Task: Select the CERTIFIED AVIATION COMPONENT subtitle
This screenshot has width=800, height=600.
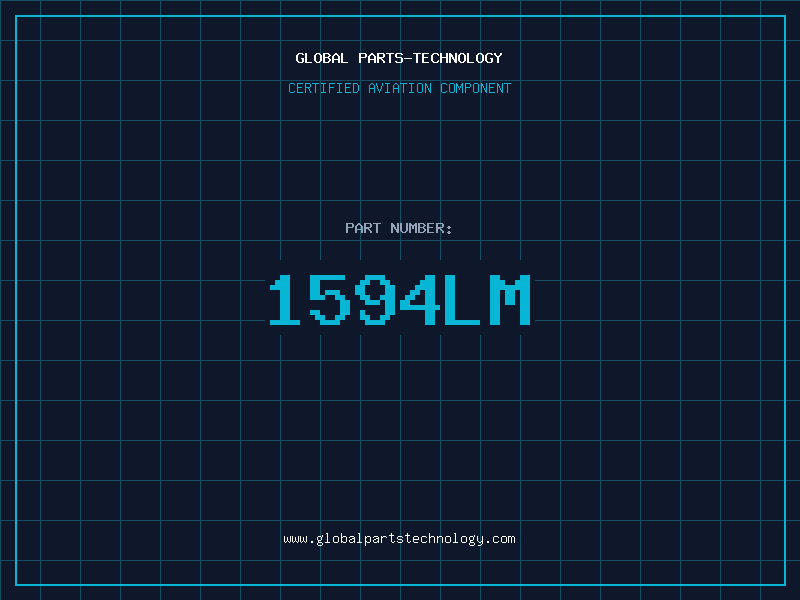Action: tap(399, 88)
